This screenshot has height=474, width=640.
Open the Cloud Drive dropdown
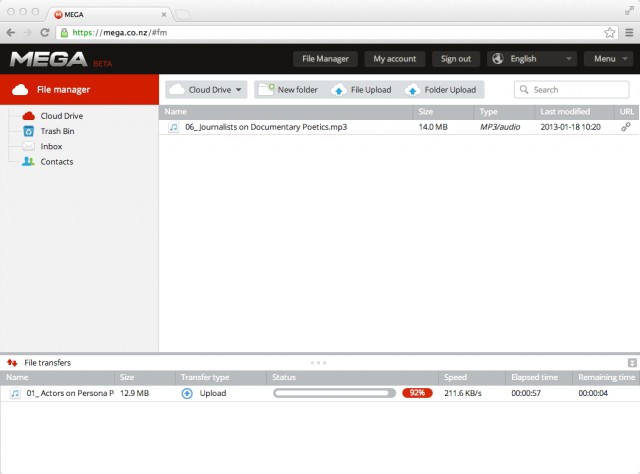(x=206, y=90)
